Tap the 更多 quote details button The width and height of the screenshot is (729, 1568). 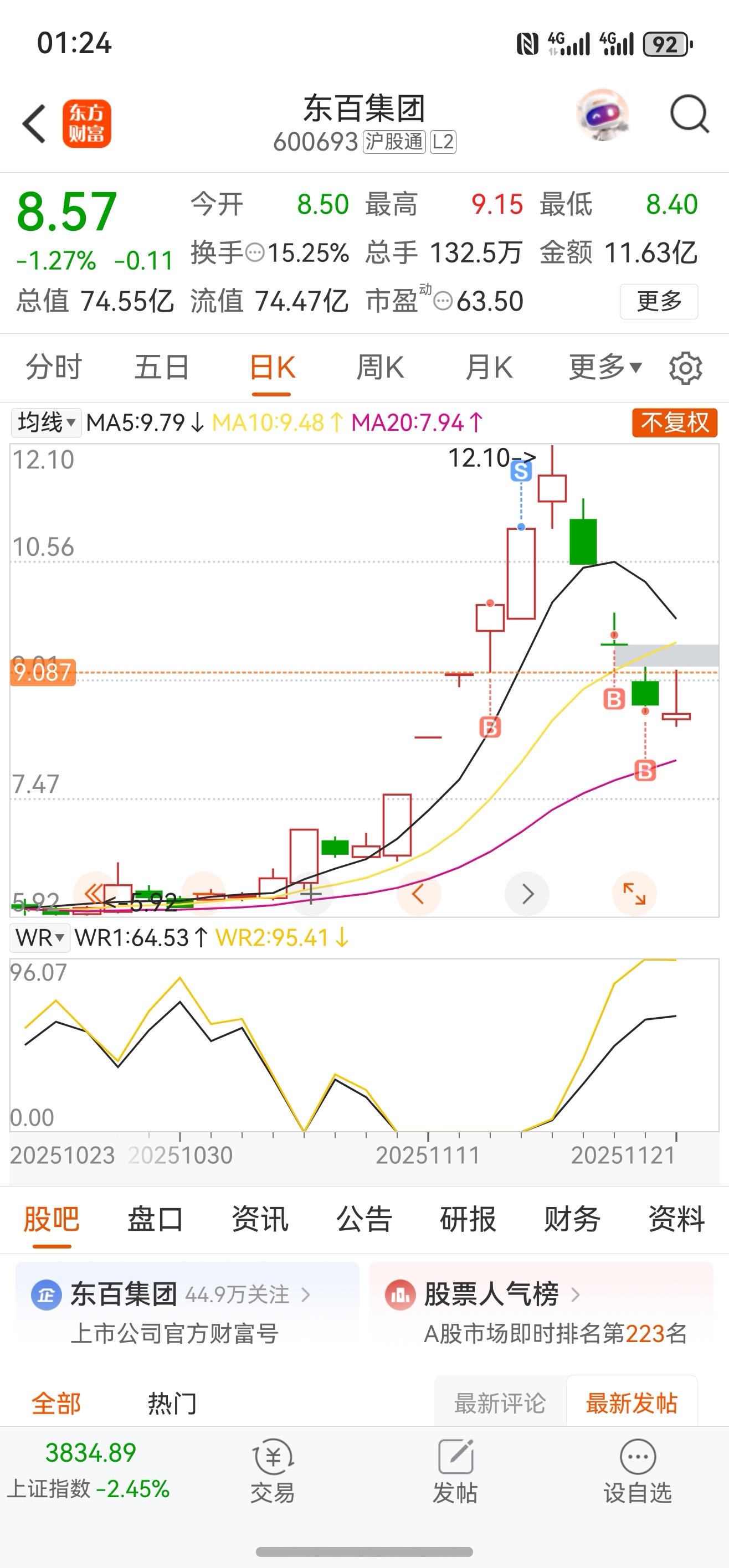pos(659,301)
